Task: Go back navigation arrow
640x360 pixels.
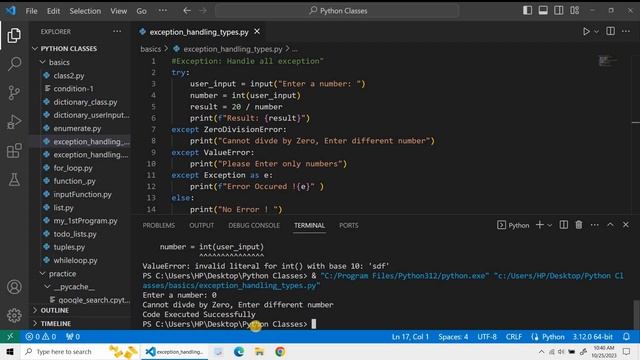Action: pos(187,11)
